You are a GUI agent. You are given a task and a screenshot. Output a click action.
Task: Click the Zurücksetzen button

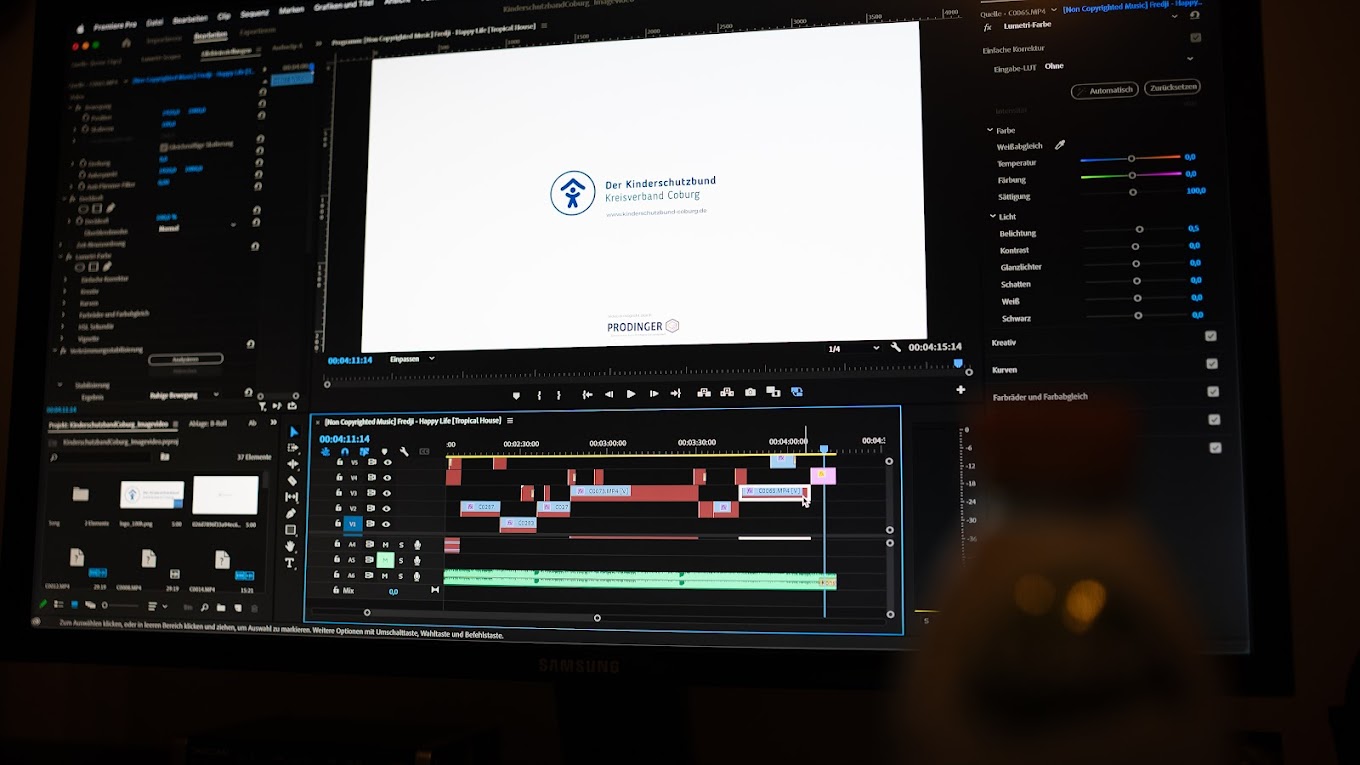pyautogui.click(x=1172, y=88)
